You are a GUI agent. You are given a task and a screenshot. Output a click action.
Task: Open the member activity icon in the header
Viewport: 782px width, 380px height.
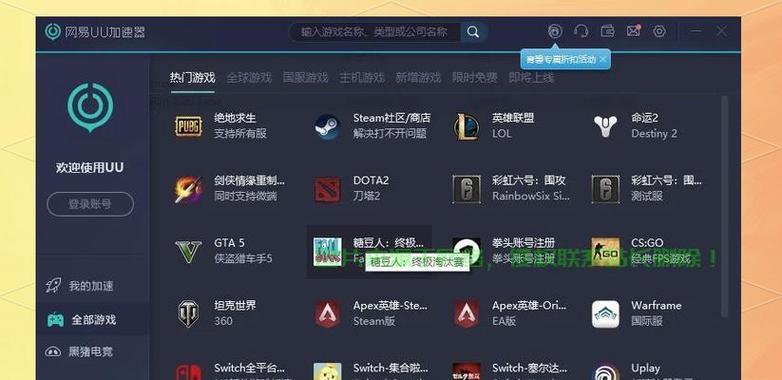(x=555, y=31)
